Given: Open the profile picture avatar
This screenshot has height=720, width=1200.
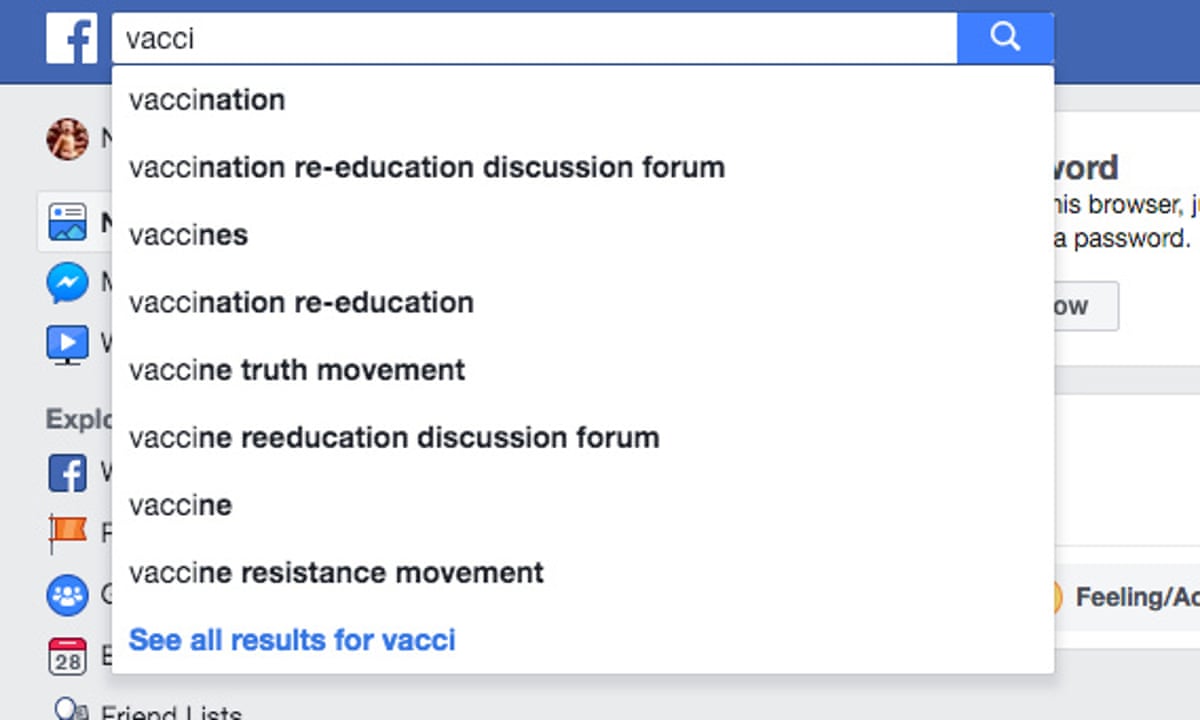Looking at the screenshot, I should pyautogui.click(x=67, y=139).
